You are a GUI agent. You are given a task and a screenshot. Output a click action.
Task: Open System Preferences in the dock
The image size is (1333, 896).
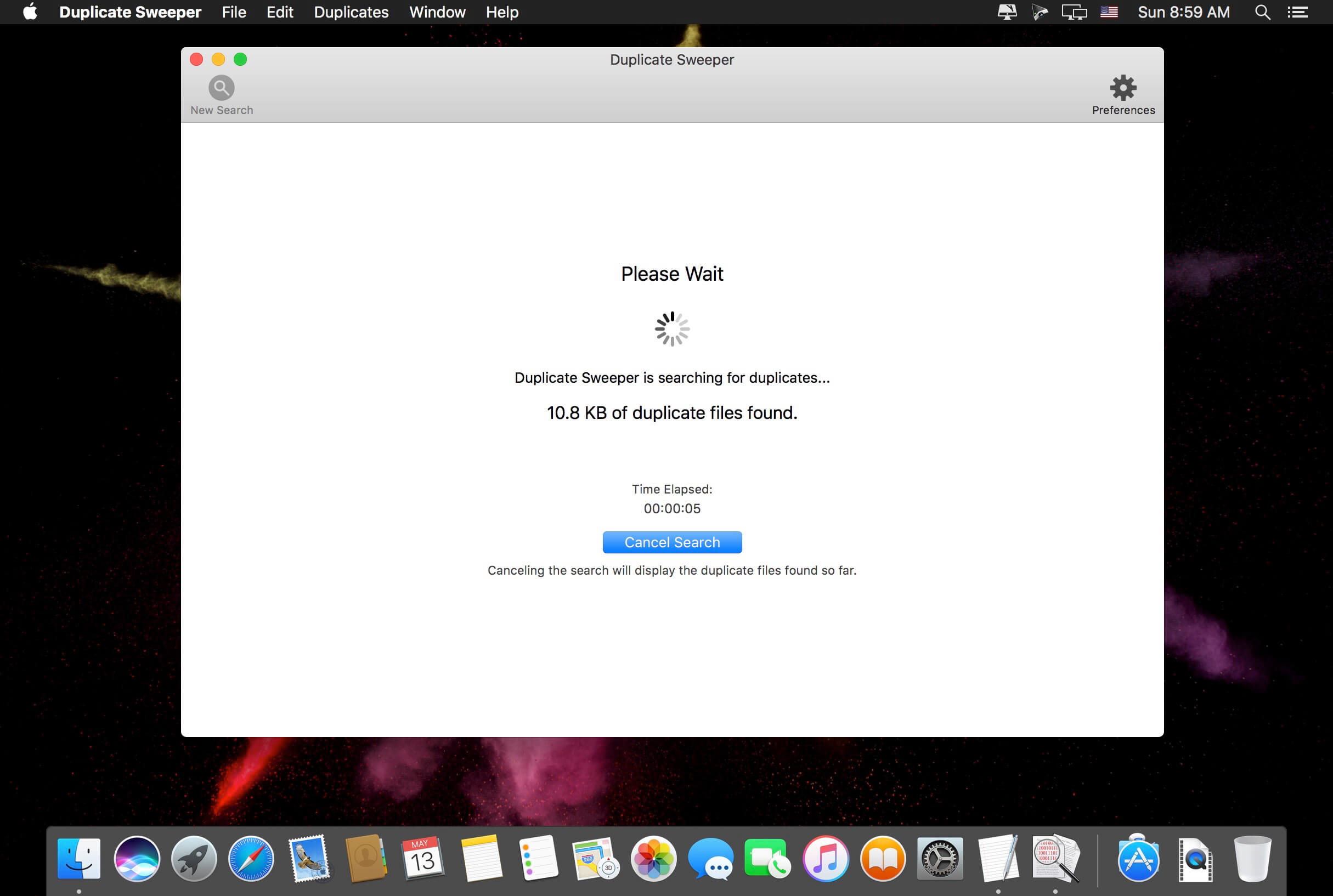coord(940,858)
